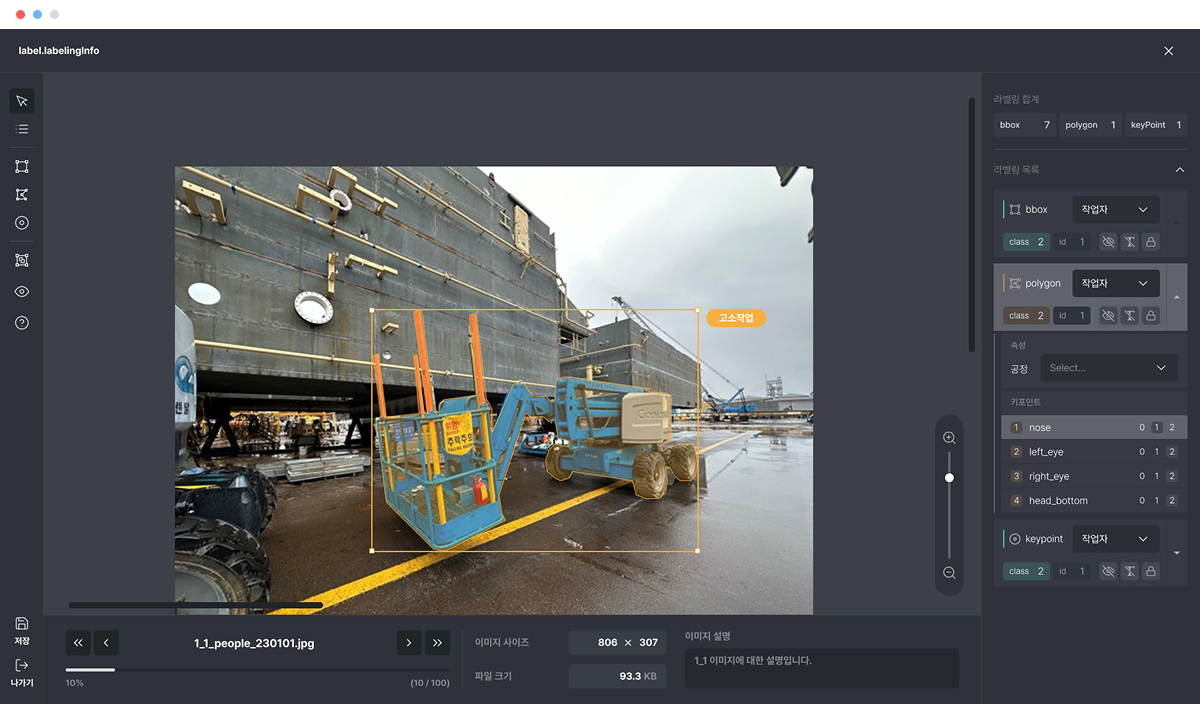Viewport: 1200px width, 704px height.
Task: Click the zoom out magnifier icon
Action: pyautogui.click(x=949, y=573)
